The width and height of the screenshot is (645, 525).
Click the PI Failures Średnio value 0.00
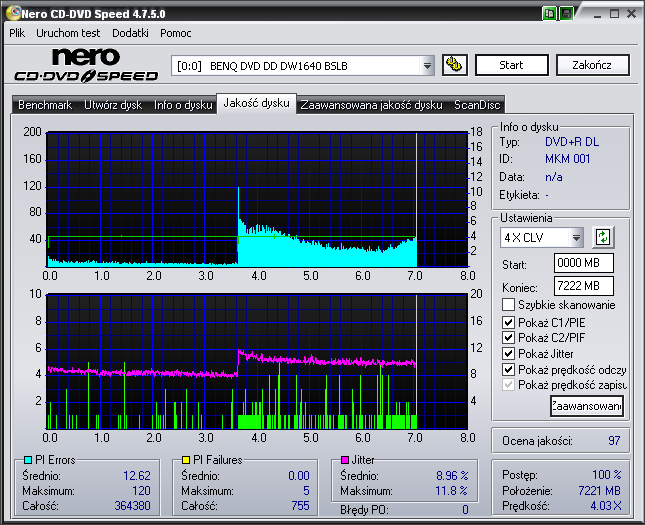click(299, 476)
